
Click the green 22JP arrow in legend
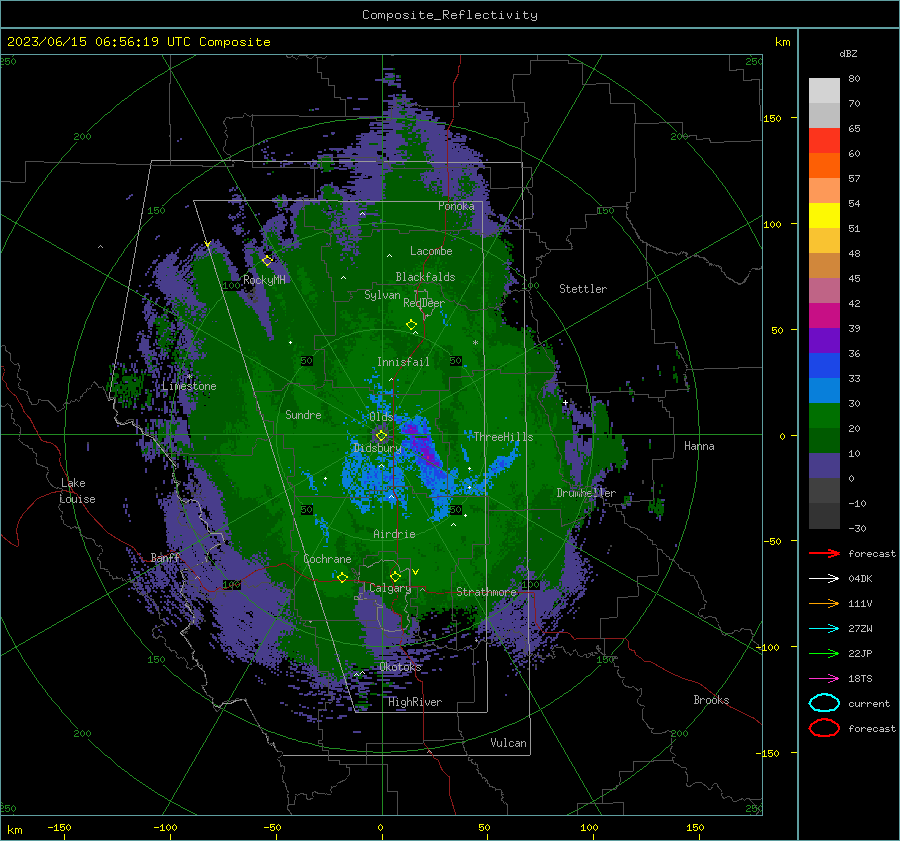click(x=824, y=653)
